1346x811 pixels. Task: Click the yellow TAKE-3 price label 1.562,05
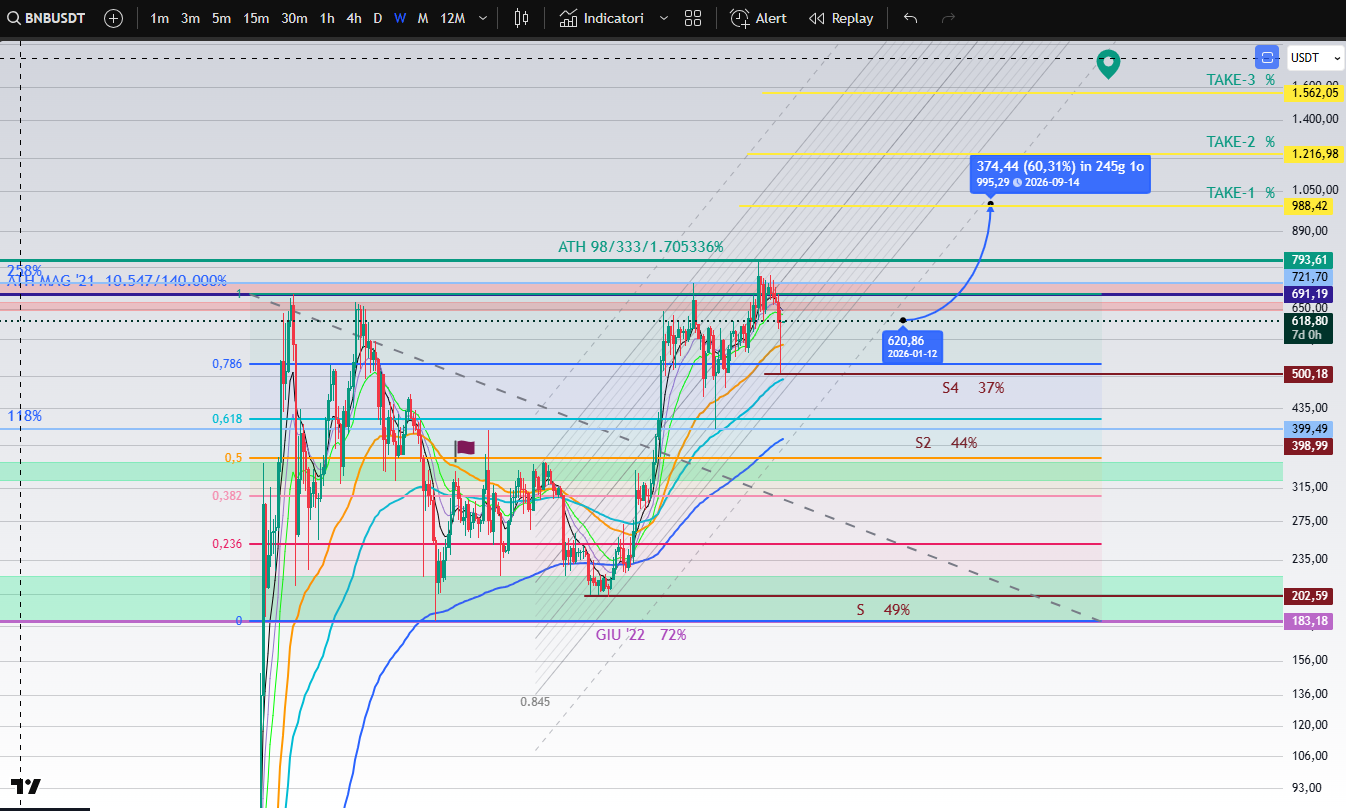click(1314, 92)
